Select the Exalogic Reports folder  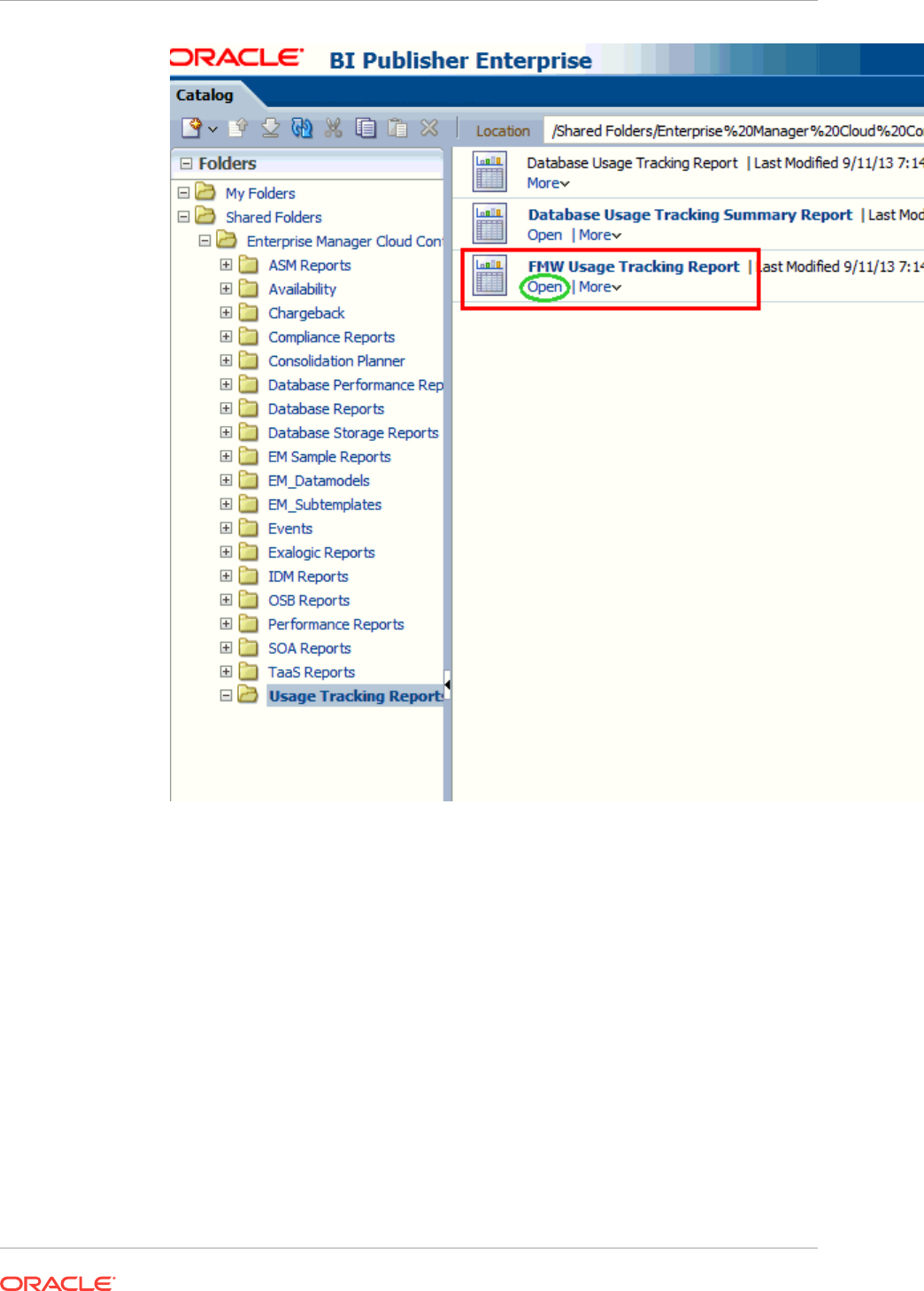tap(321, 552)
